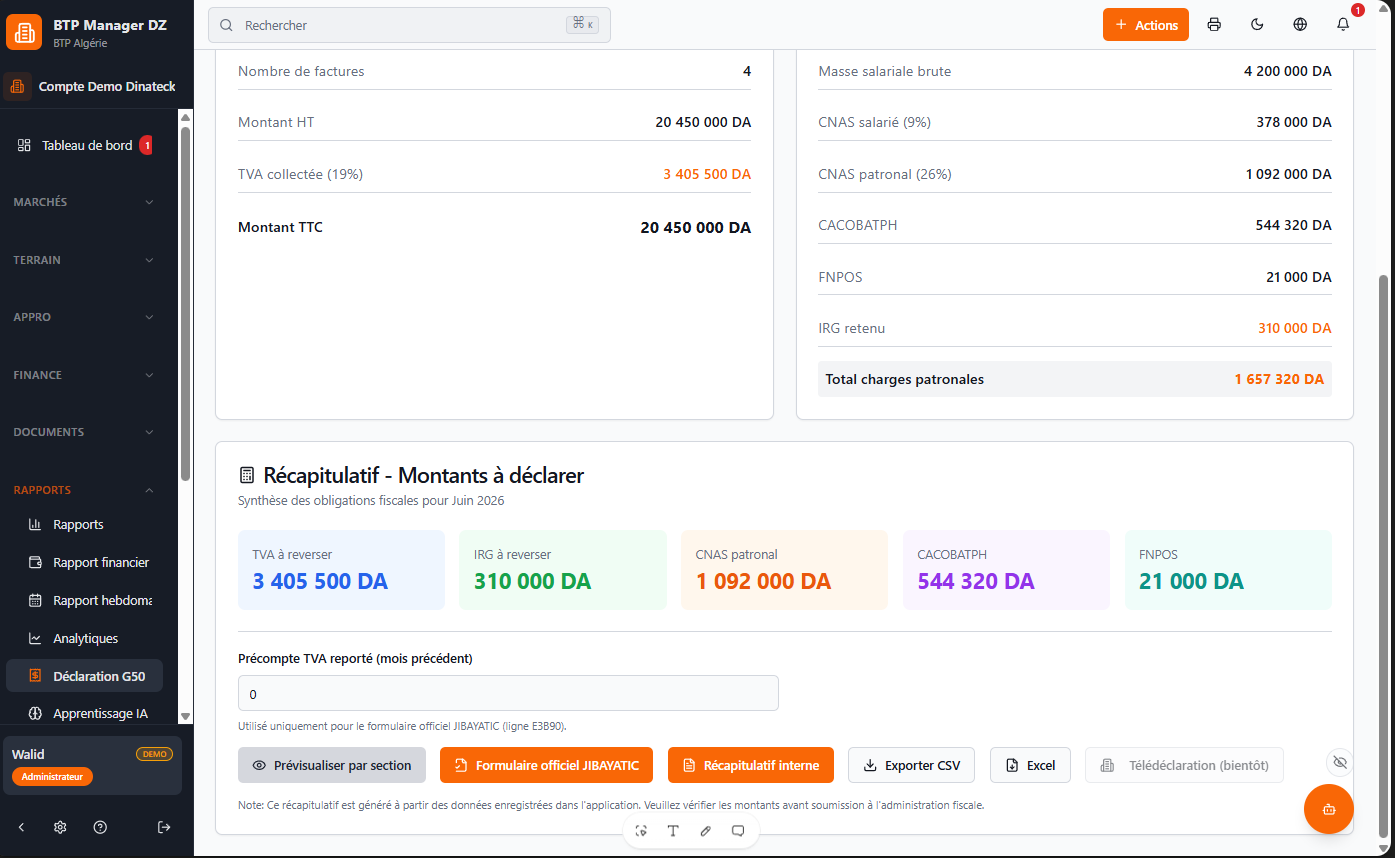1395x858 pixels.
Task: Click the Administrateur role badge
Action: pos(52,777)
